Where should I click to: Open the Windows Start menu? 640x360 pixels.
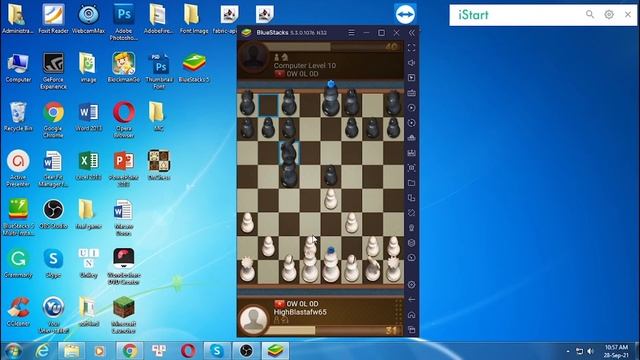(x=13, y=351)
